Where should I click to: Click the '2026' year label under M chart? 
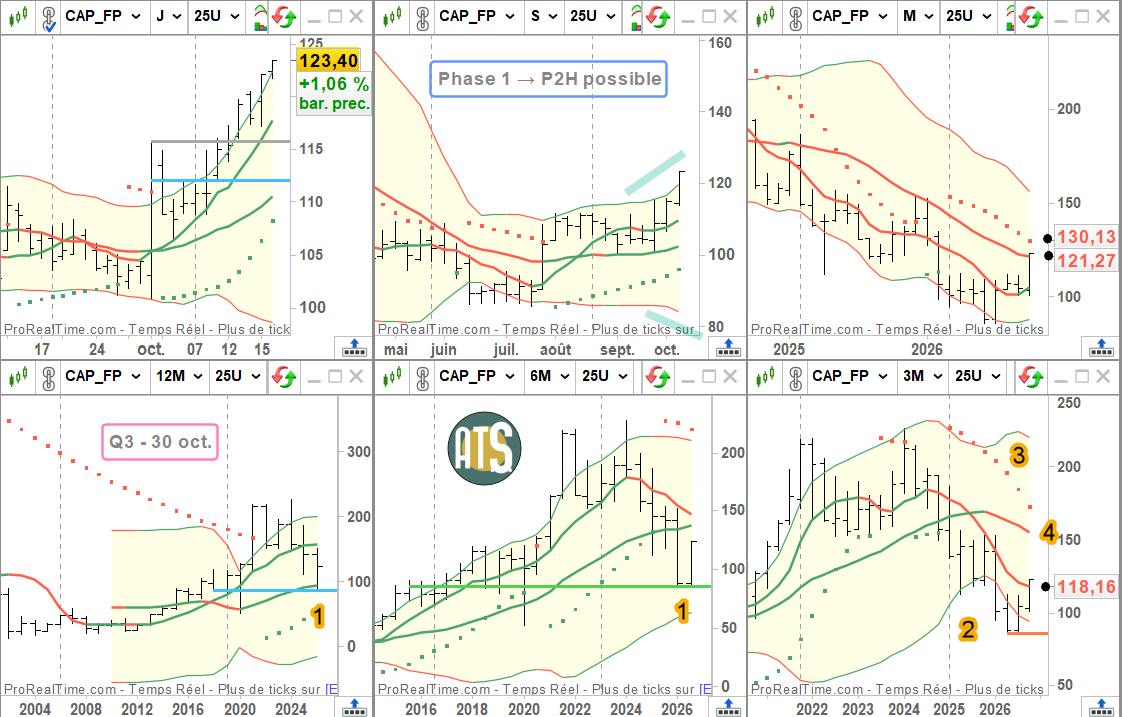pyautogui.click(x=927, y=349)
